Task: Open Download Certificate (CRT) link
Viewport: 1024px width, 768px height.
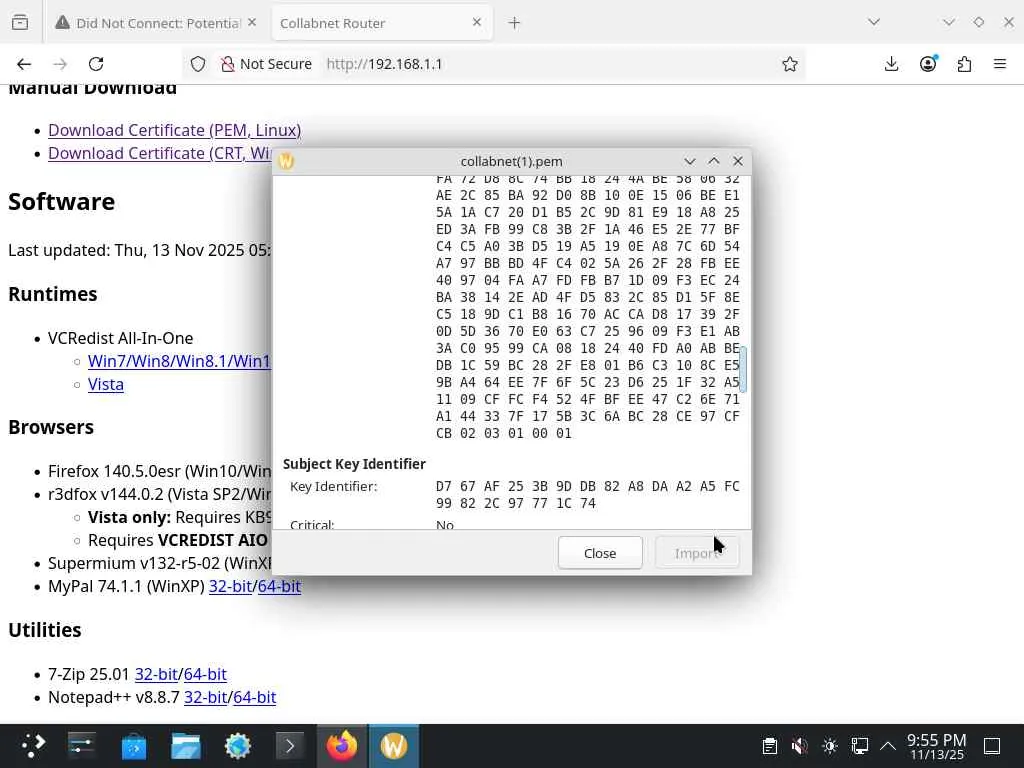Action: pyautogui.click(x=160, y=153)
